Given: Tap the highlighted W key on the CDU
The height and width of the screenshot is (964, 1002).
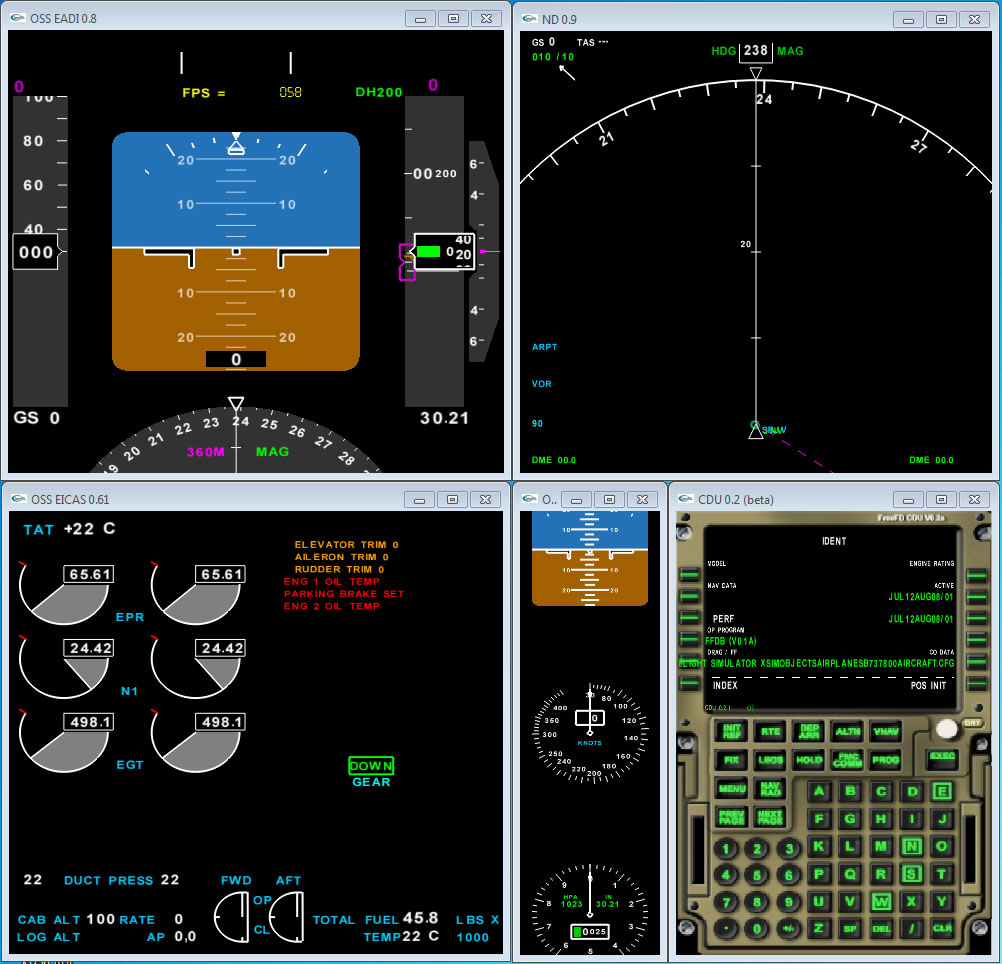Looking at the screenshot, I should [881, 901].
